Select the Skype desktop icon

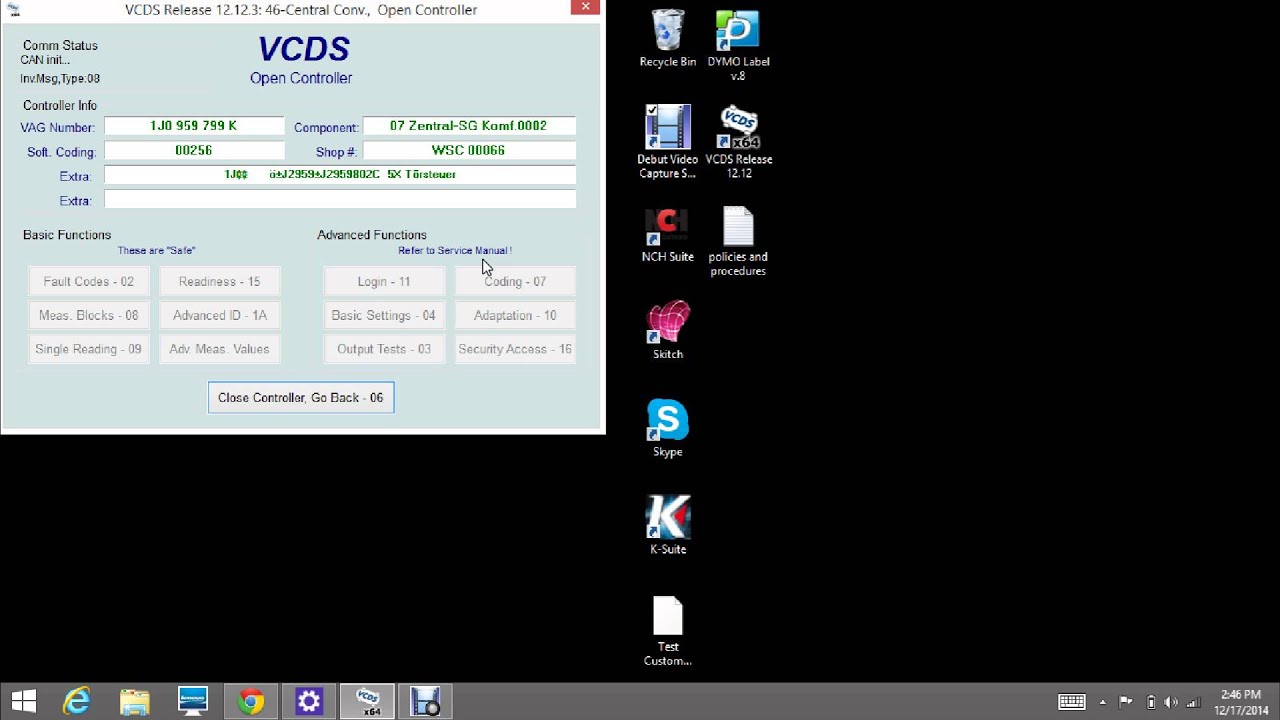point(667,428)
